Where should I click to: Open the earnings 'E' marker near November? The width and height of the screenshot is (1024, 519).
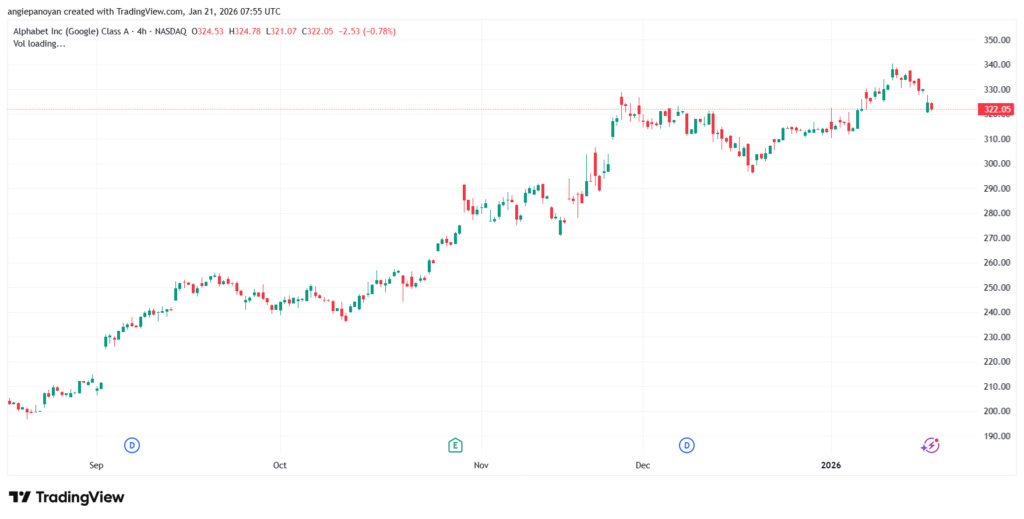[x=455, y=444]
